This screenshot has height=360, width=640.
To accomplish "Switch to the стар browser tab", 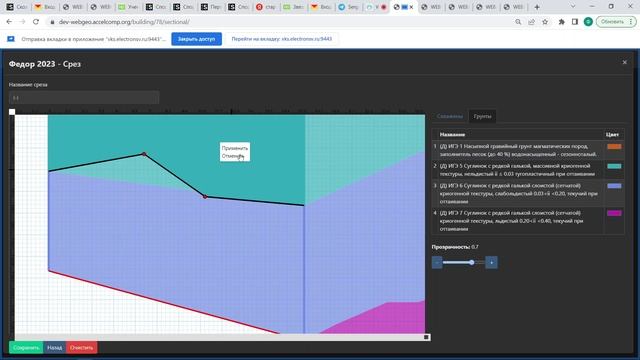I will click(267, 7).
